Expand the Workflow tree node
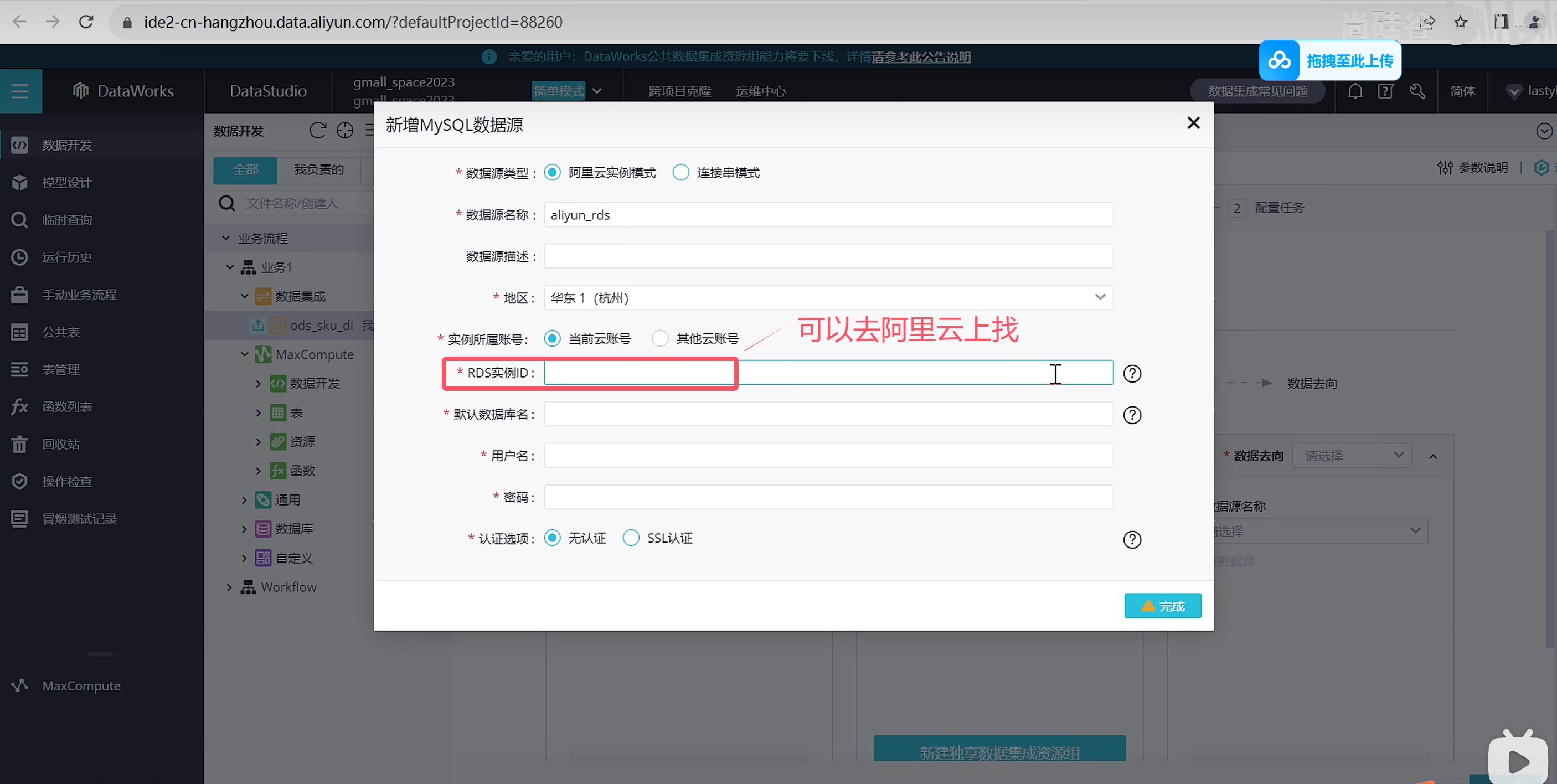The width and height of the screenshot is (1557, 784). coord(229,587)
